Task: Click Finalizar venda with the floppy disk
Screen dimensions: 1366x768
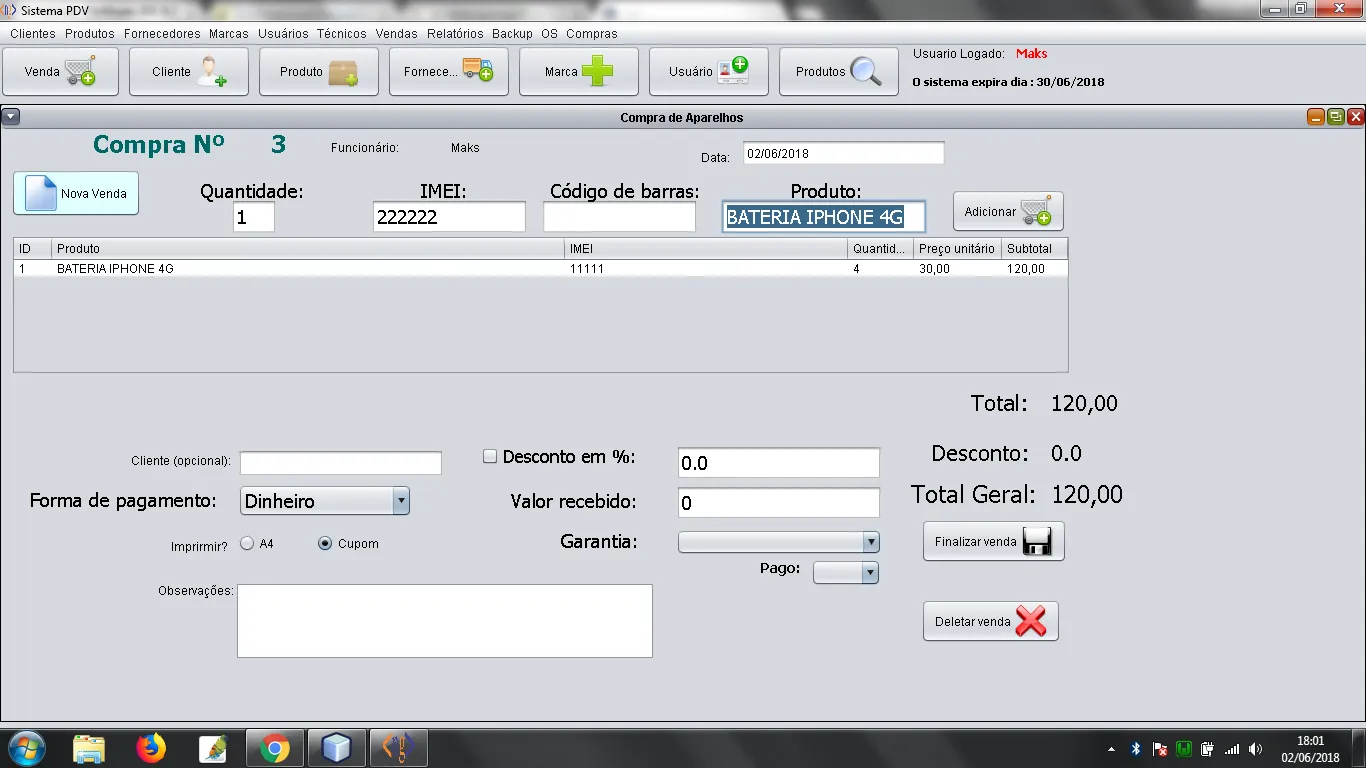Action: click(994, 541)
